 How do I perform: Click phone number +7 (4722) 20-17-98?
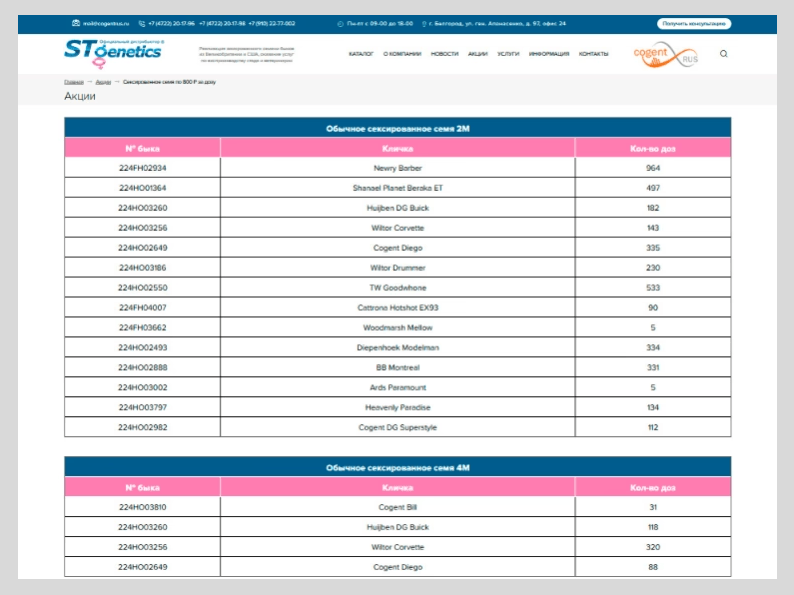pos(222,23)
